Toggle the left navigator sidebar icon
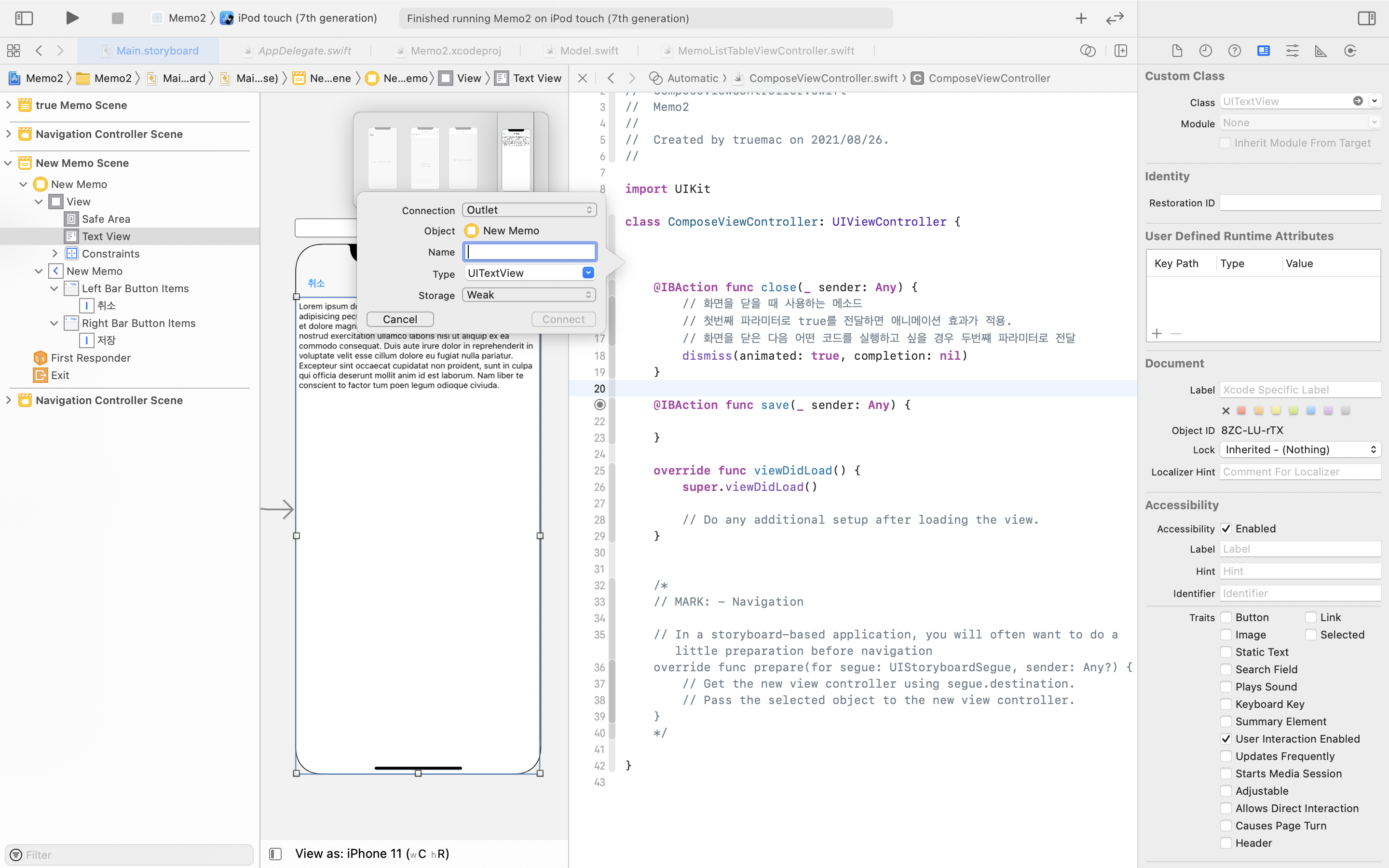The width and height of the screenshot is (1389, 868). coord(24,18)
